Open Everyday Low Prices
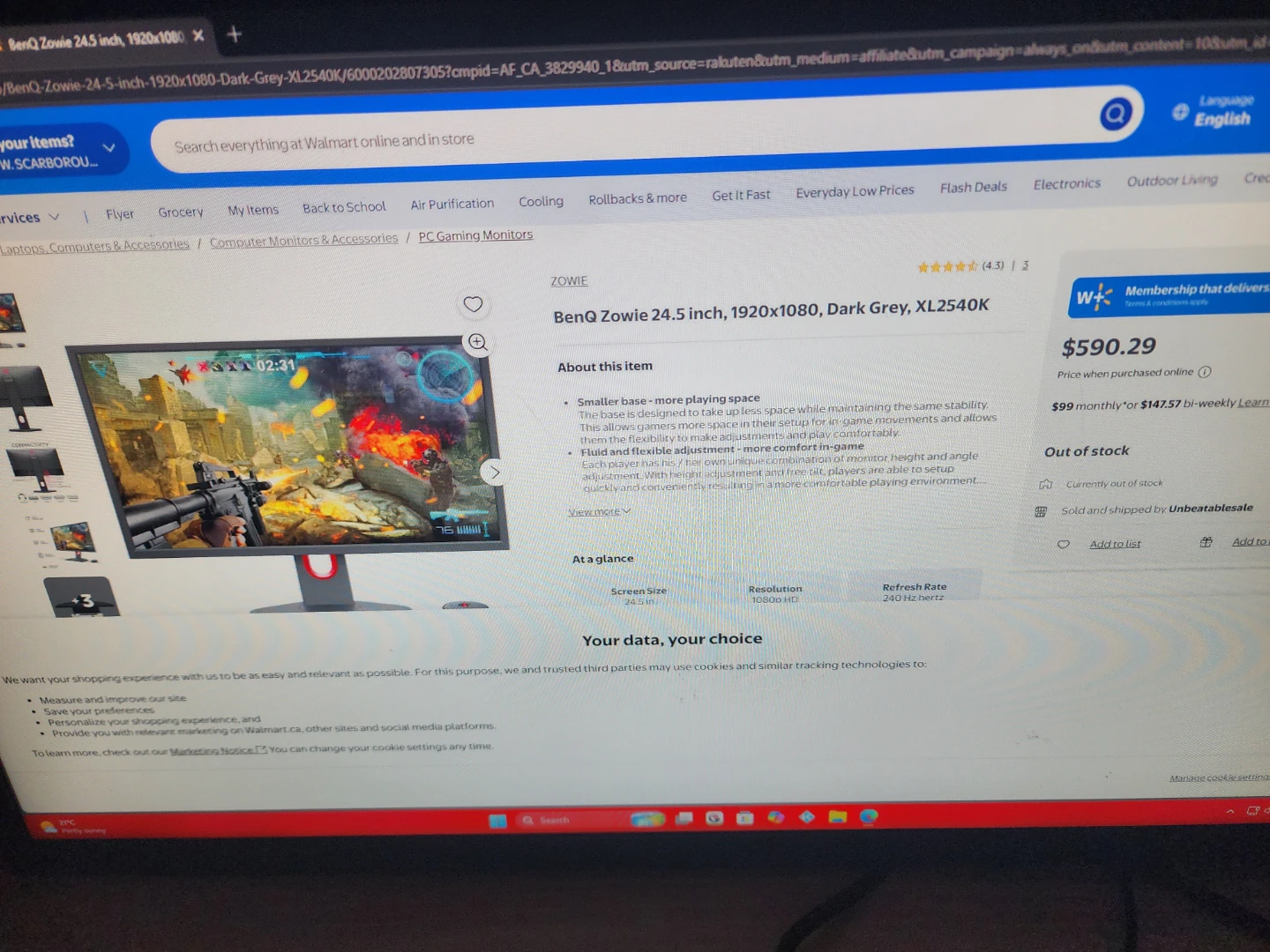 click(855, 191)
